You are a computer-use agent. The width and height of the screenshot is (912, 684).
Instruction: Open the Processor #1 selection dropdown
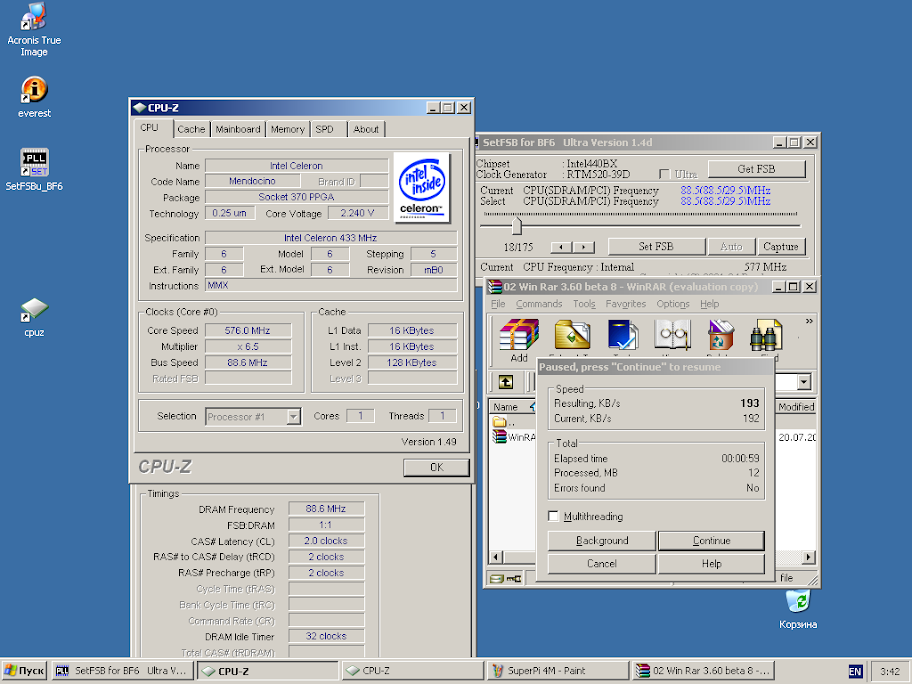(294, 416)
